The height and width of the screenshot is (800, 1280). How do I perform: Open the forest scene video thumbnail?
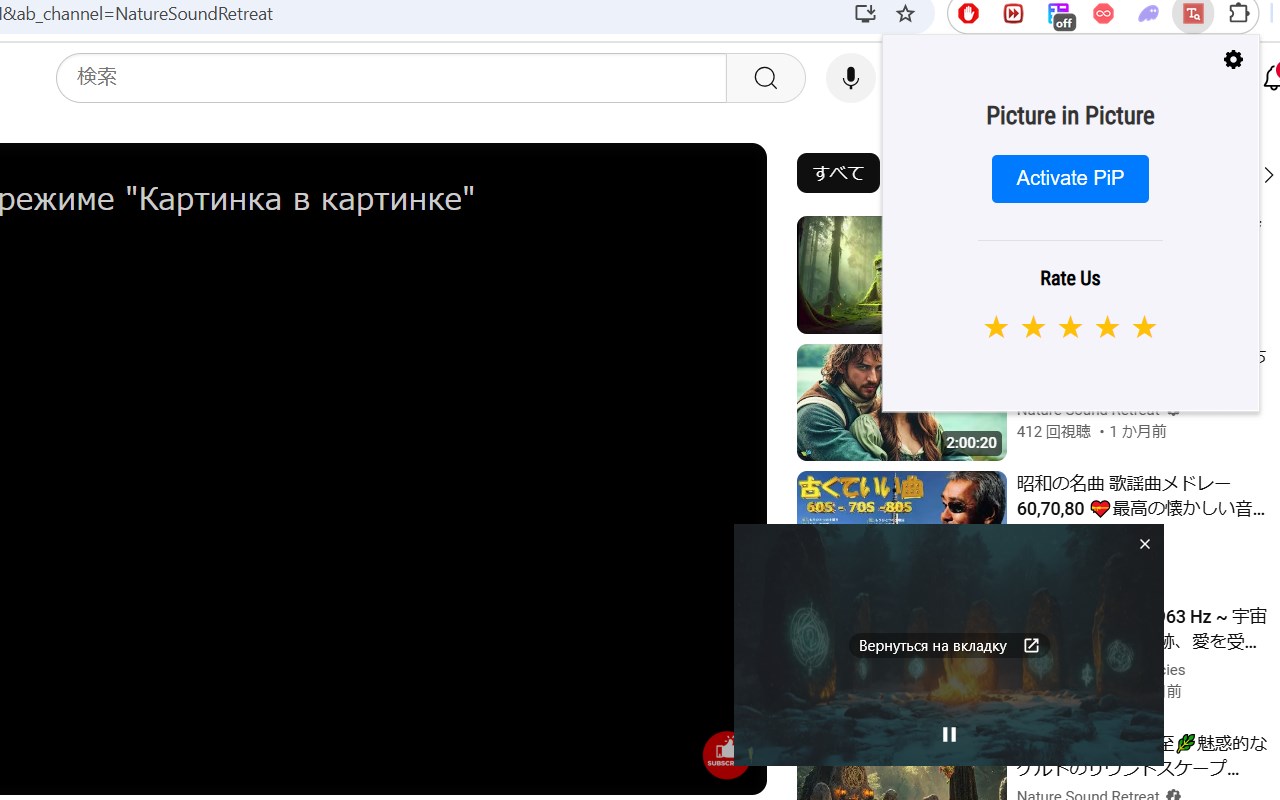pyautogui.click(x=839, y=275)
